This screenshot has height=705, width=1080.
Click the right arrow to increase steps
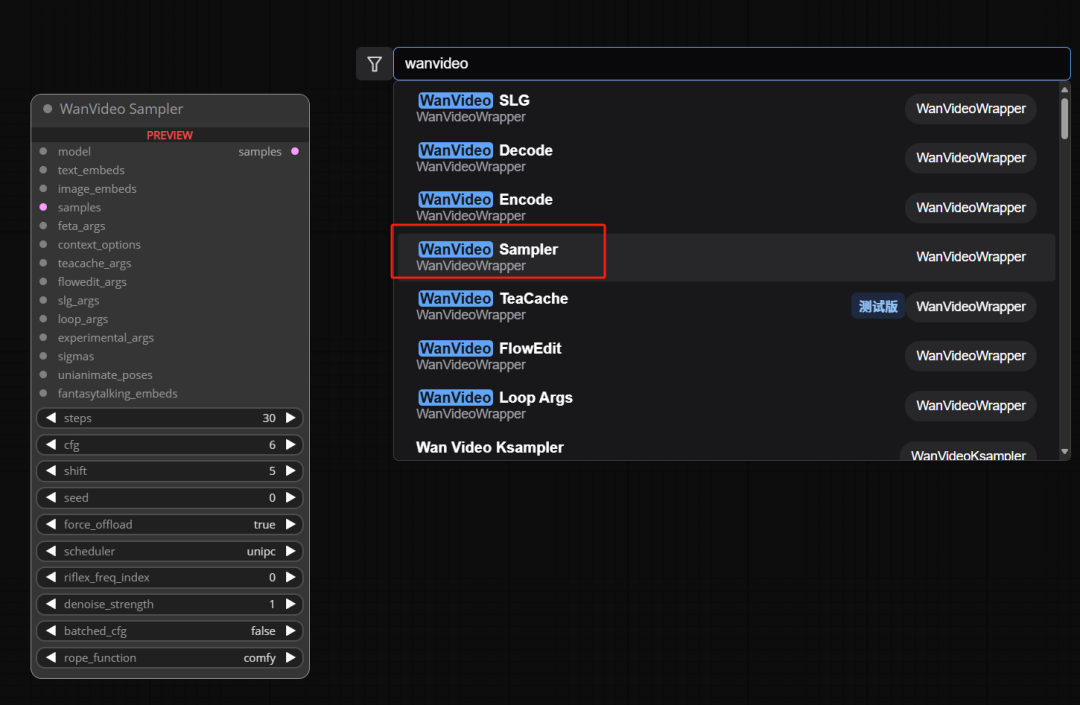tap(291, 418)
